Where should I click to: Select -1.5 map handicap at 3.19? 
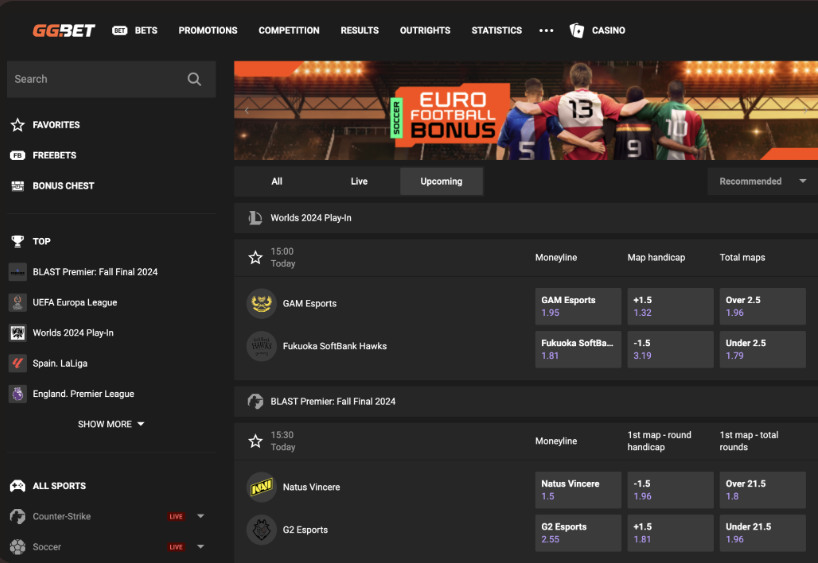tap(670, 349)
